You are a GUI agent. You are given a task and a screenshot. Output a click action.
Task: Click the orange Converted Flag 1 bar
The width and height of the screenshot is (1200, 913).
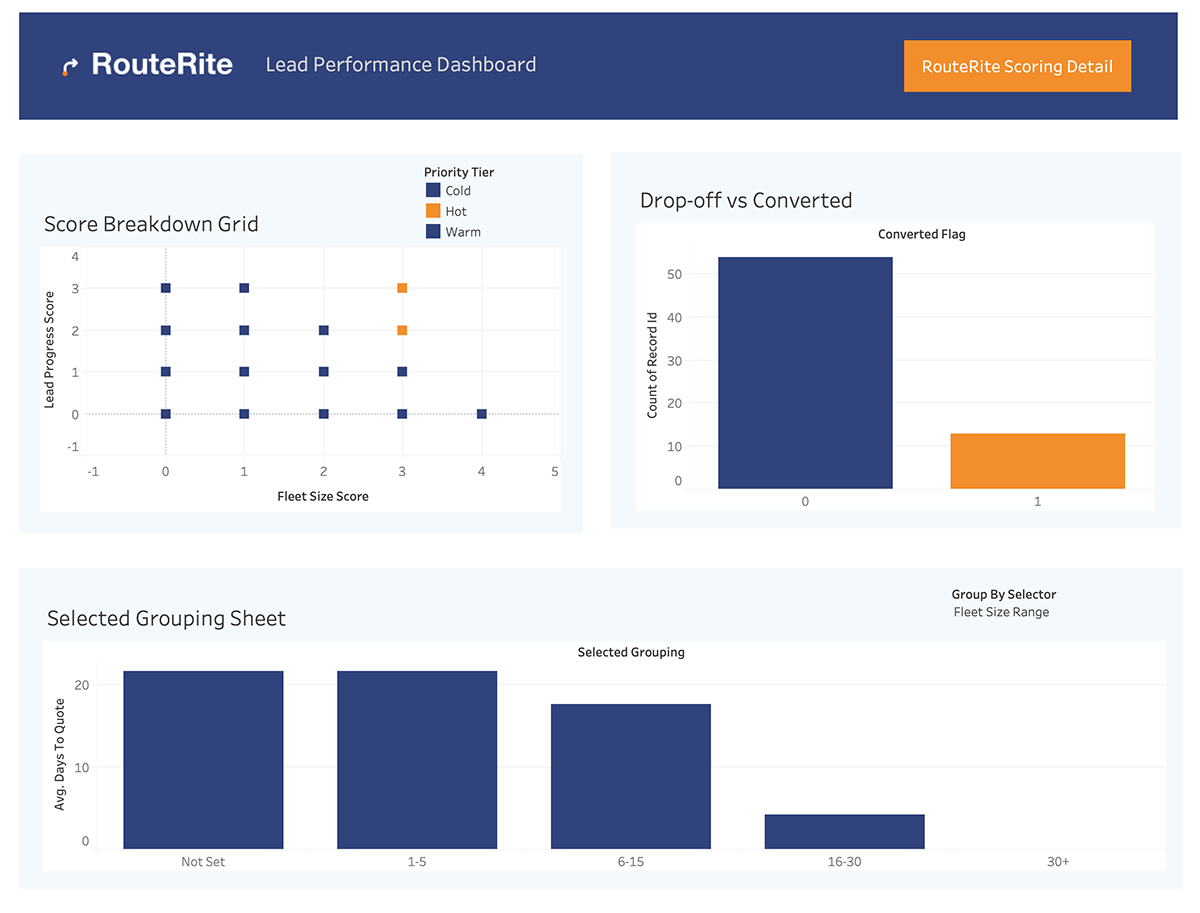[1037, 461]
